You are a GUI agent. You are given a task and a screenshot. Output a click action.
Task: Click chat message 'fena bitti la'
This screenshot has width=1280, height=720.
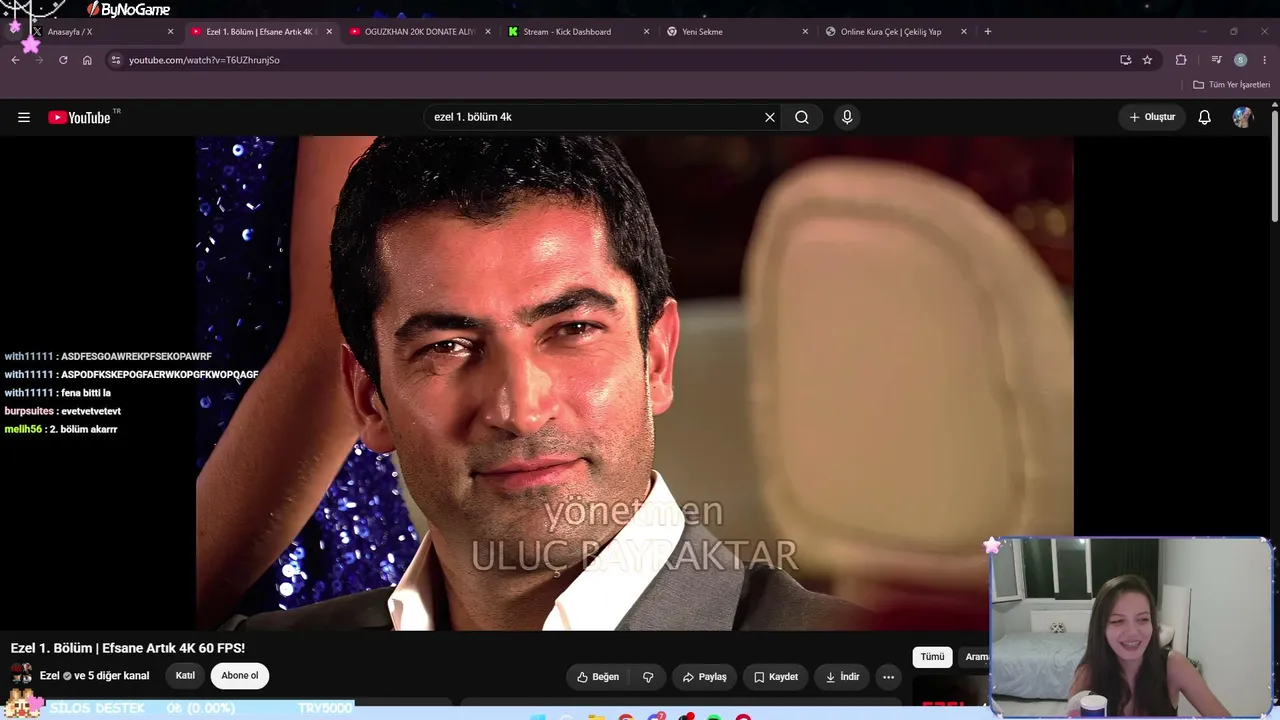point(86,393)
